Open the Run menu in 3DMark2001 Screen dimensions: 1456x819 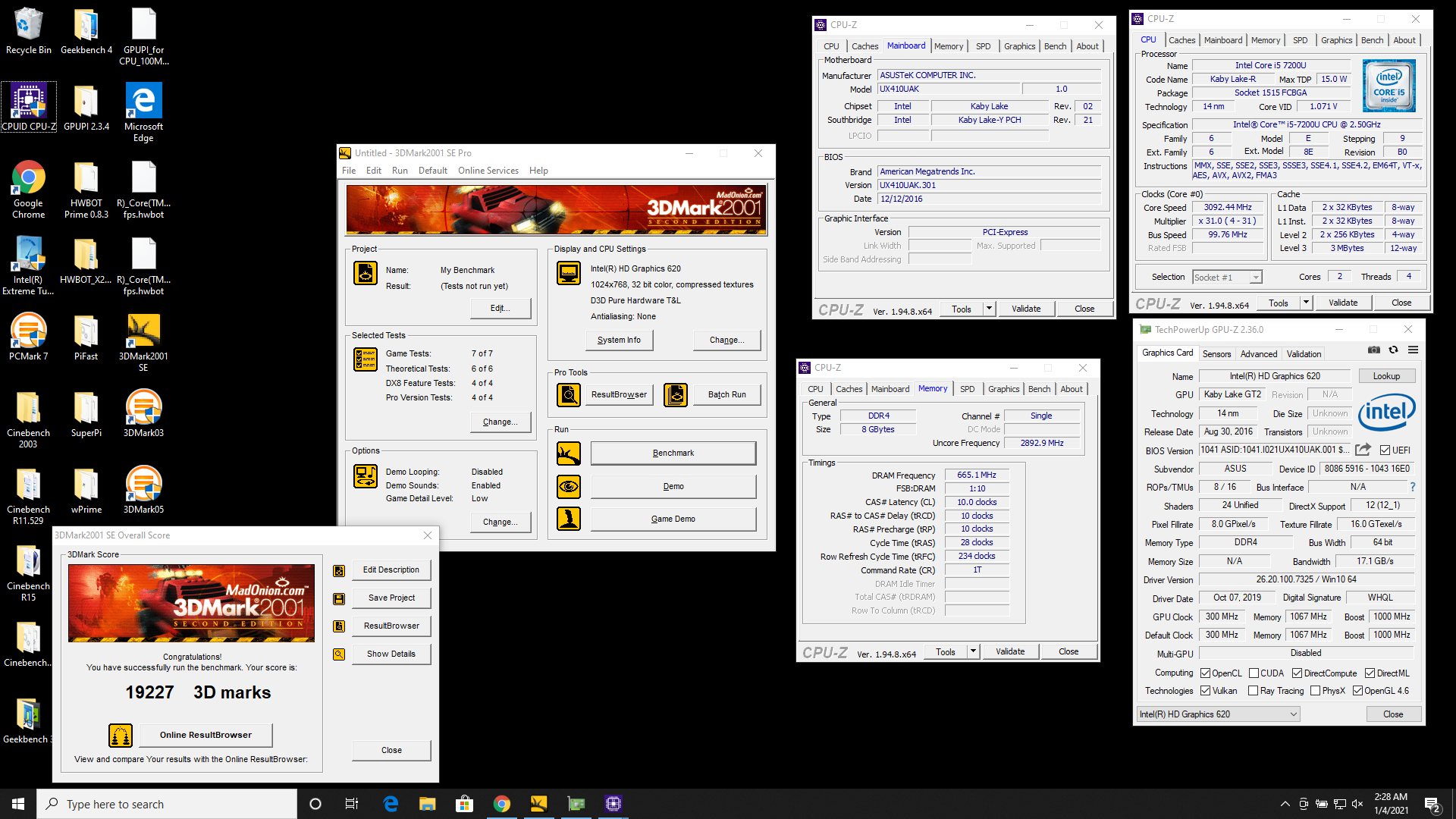400,171
